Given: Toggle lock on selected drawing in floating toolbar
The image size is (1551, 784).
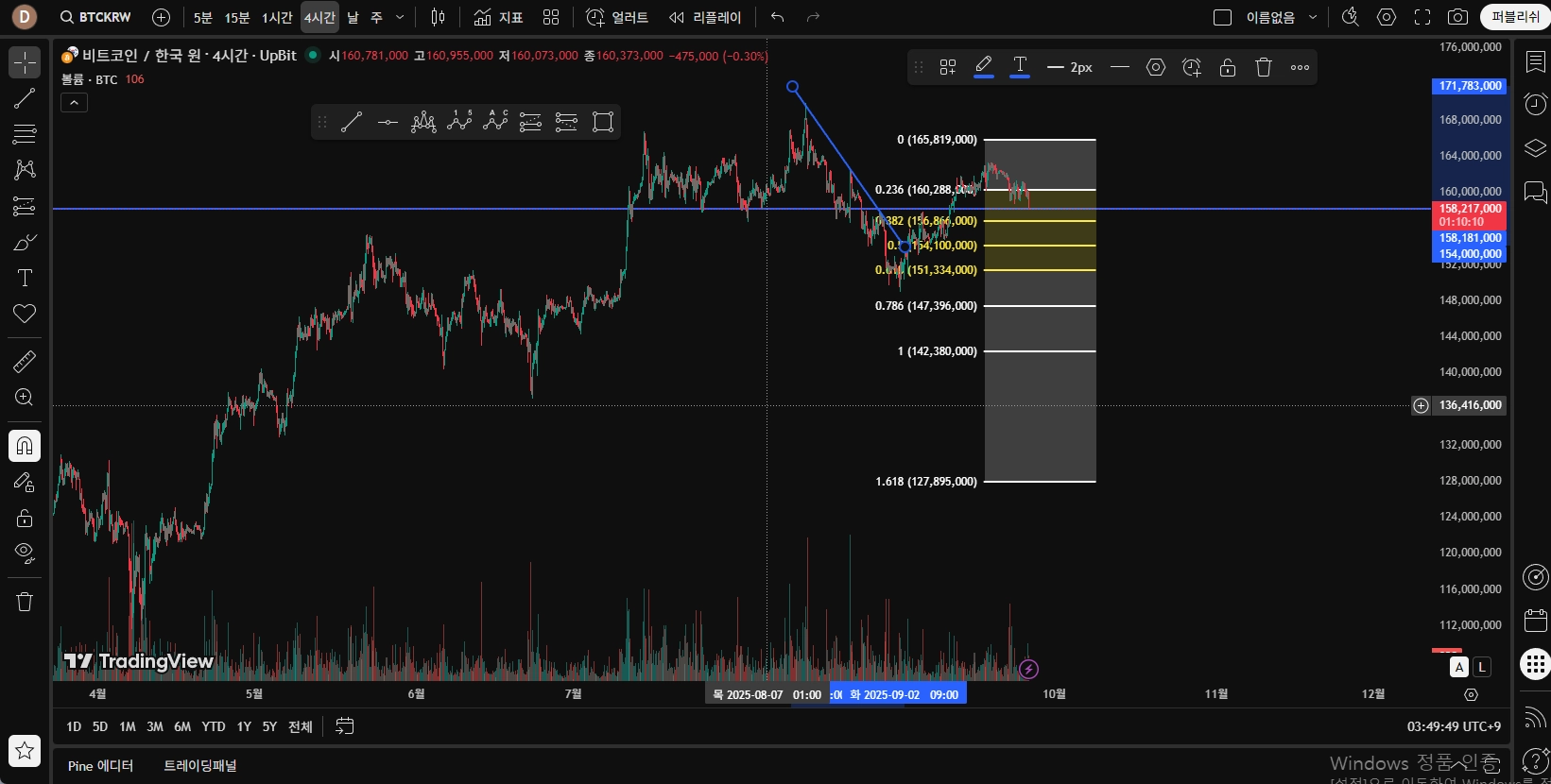Looking at the screenshot, I should point(1228,67).
